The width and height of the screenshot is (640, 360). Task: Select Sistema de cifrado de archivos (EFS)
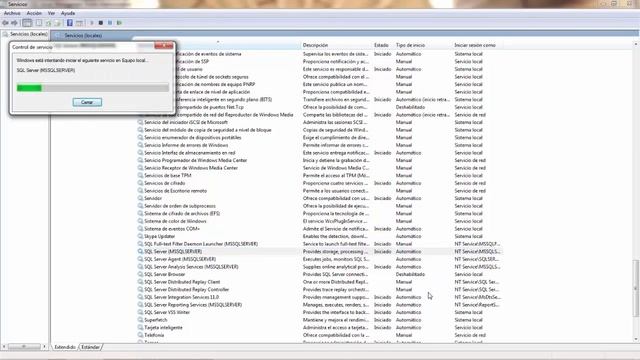[182, 213]
